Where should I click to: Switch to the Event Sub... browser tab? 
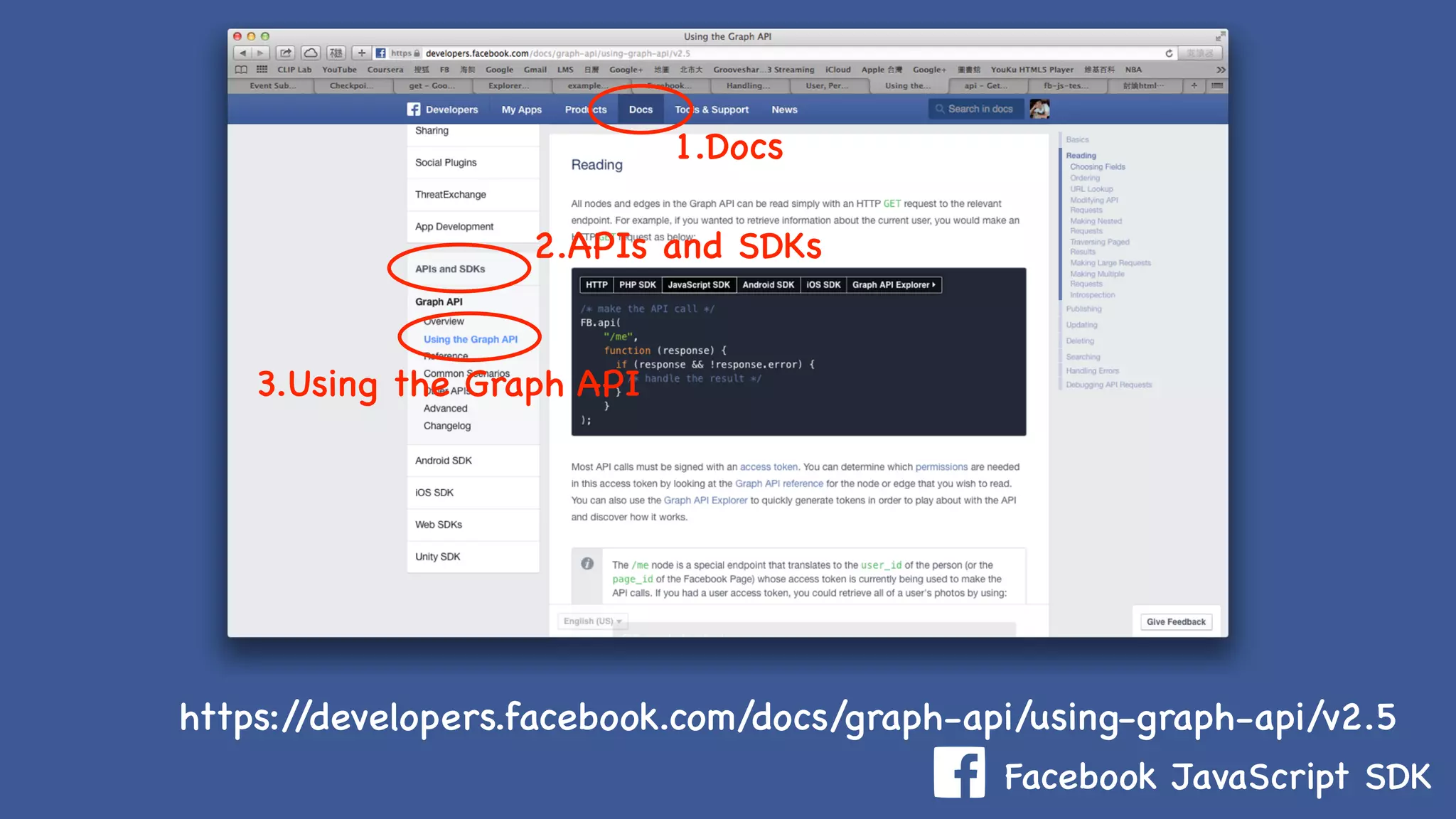(x=272, y=86)
